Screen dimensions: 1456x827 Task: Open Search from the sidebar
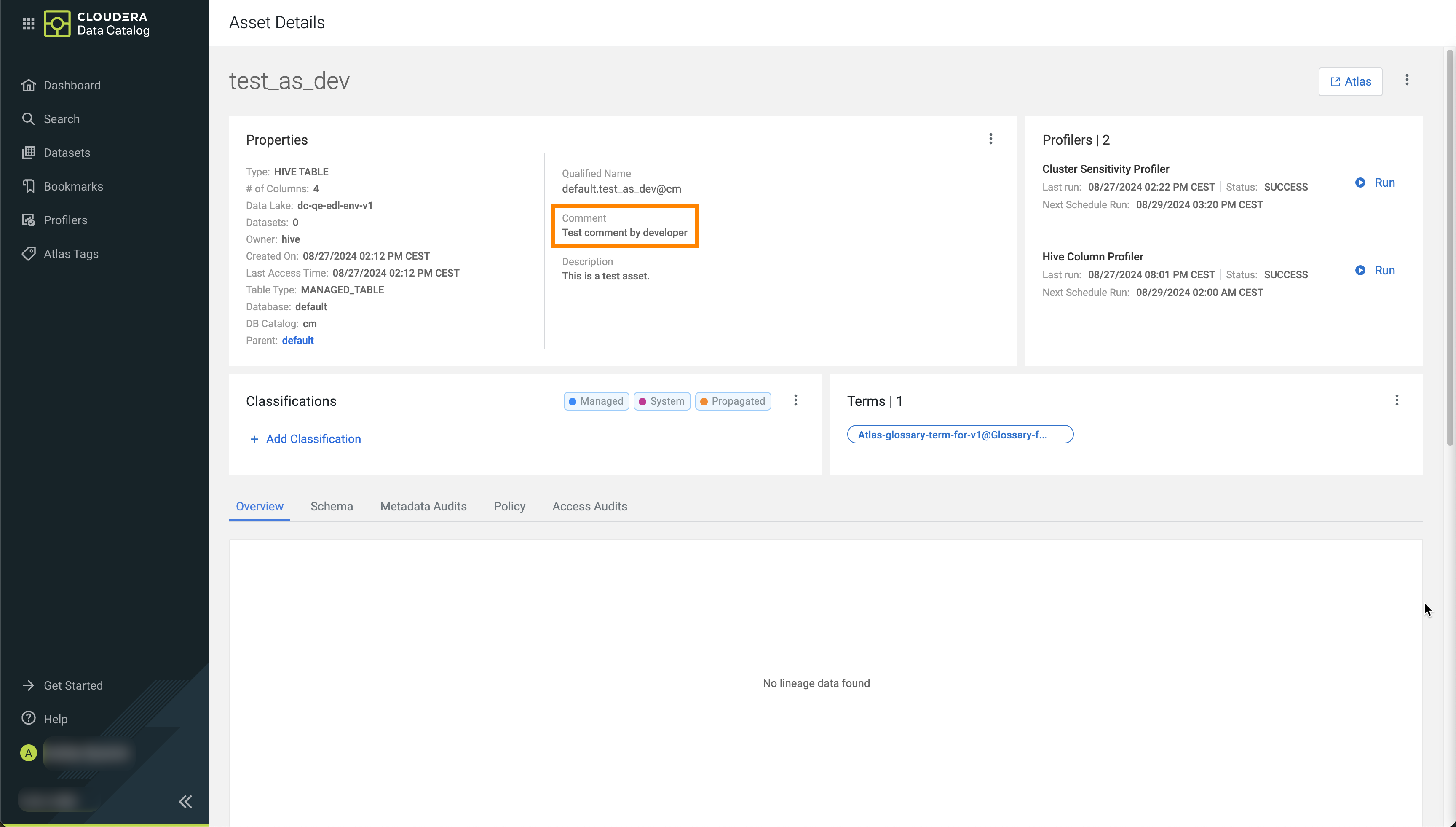(x=62, y=119)
